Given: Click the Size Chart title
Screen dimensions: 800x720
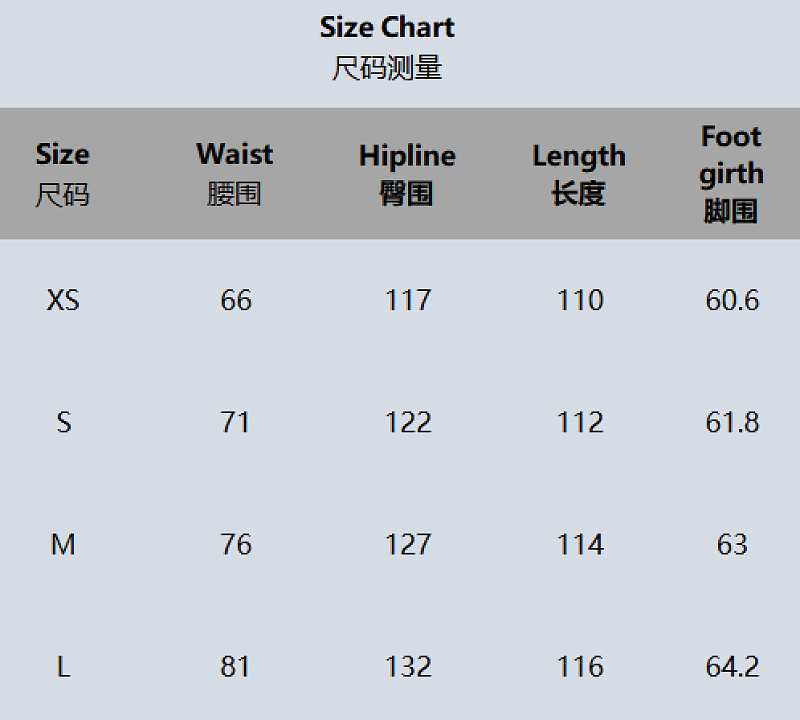Looking at the screenshot, I should [387, 27].
